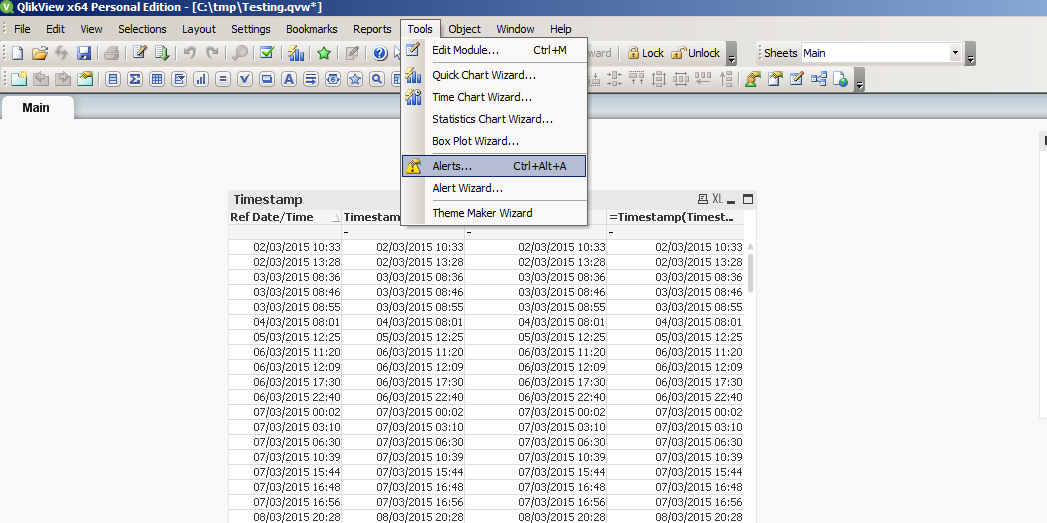The image size is (1047, 523).
Task: Open the Bookmarks menu
Action: tap(312, 29)
